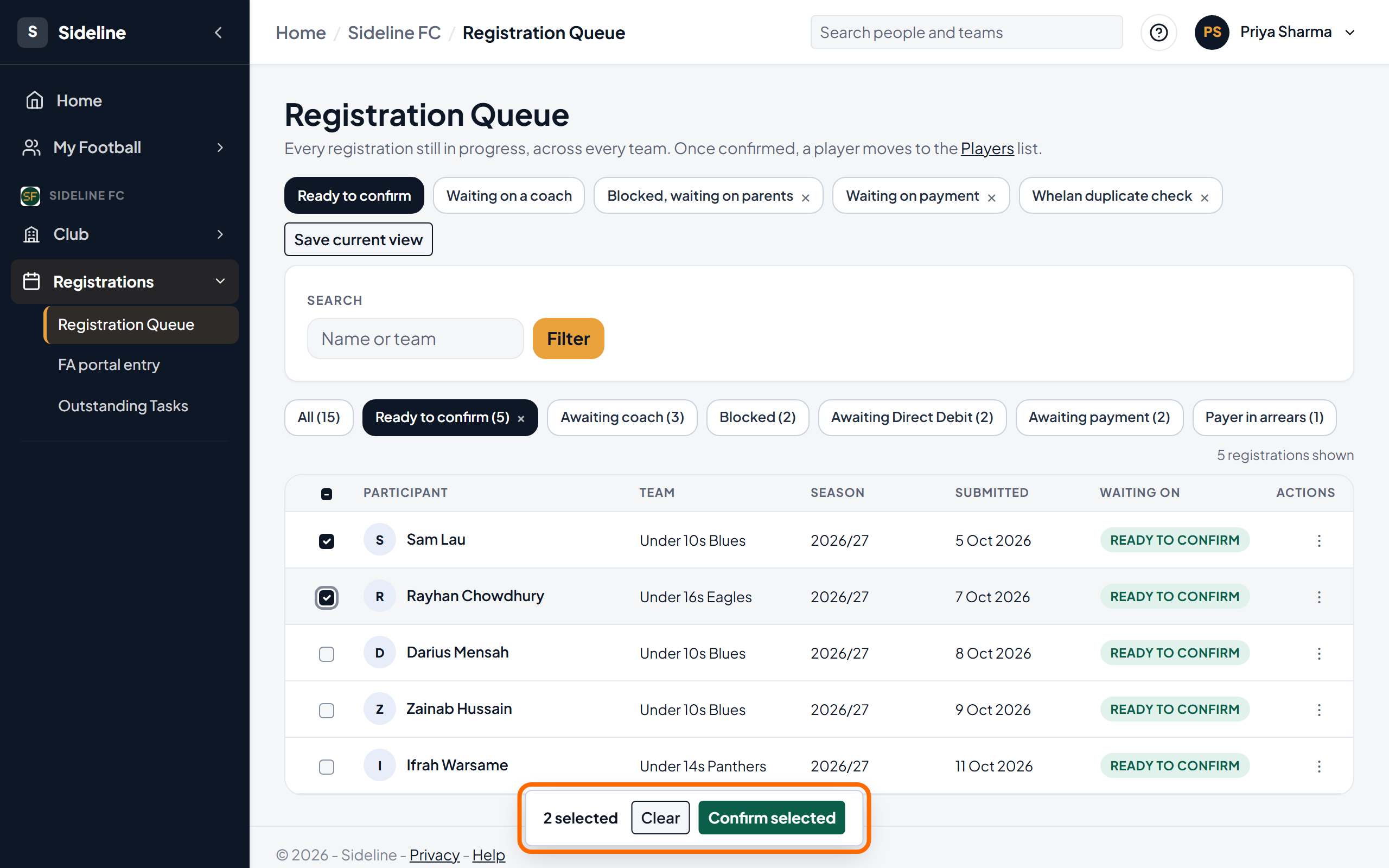The image size is (1389, 868).
Task: Uncheck the Sam Lau checkbox
Action: [x=326, y=541]
